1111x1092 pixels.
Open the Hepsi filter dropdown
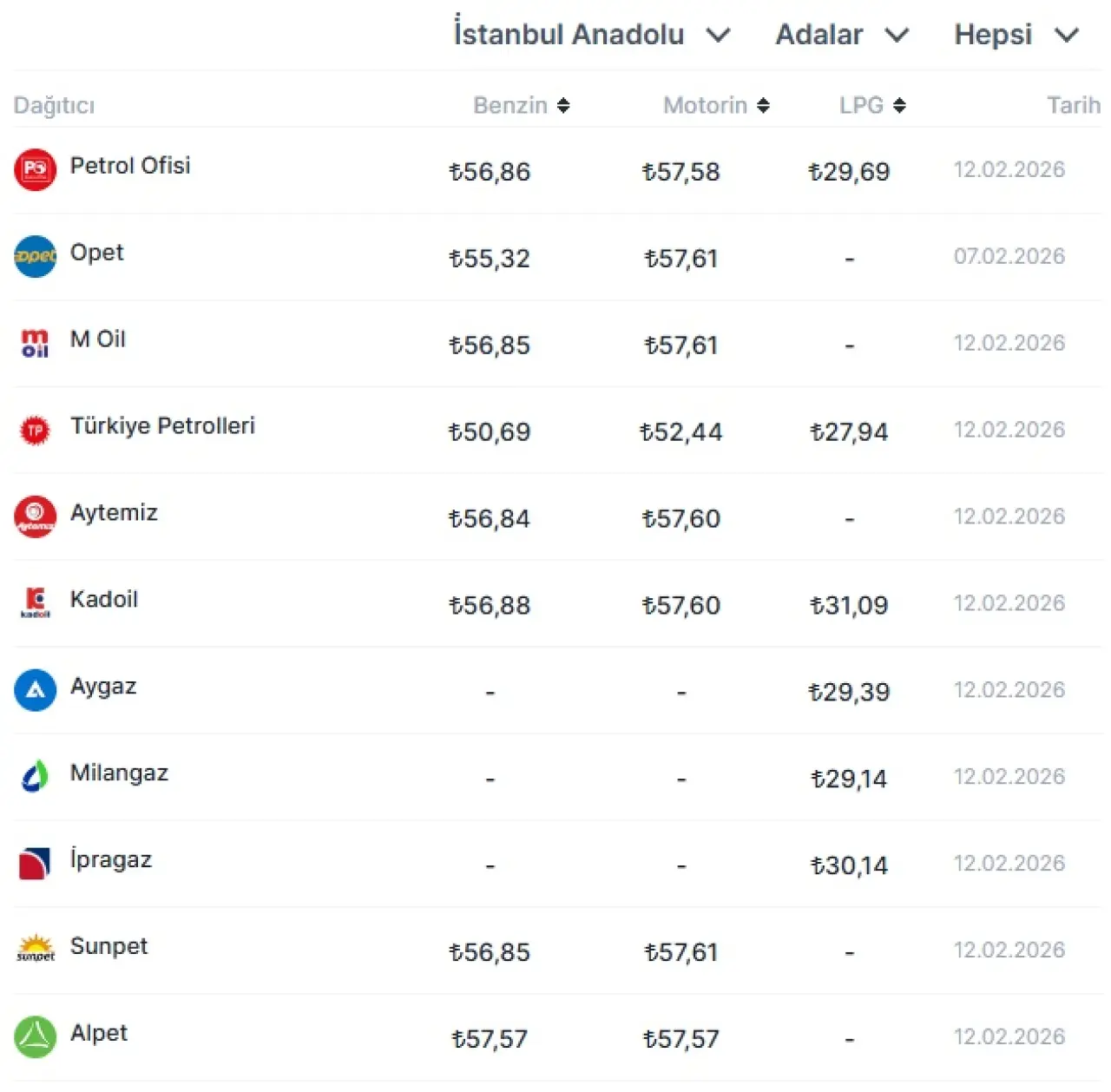(x=1016, y=35)
